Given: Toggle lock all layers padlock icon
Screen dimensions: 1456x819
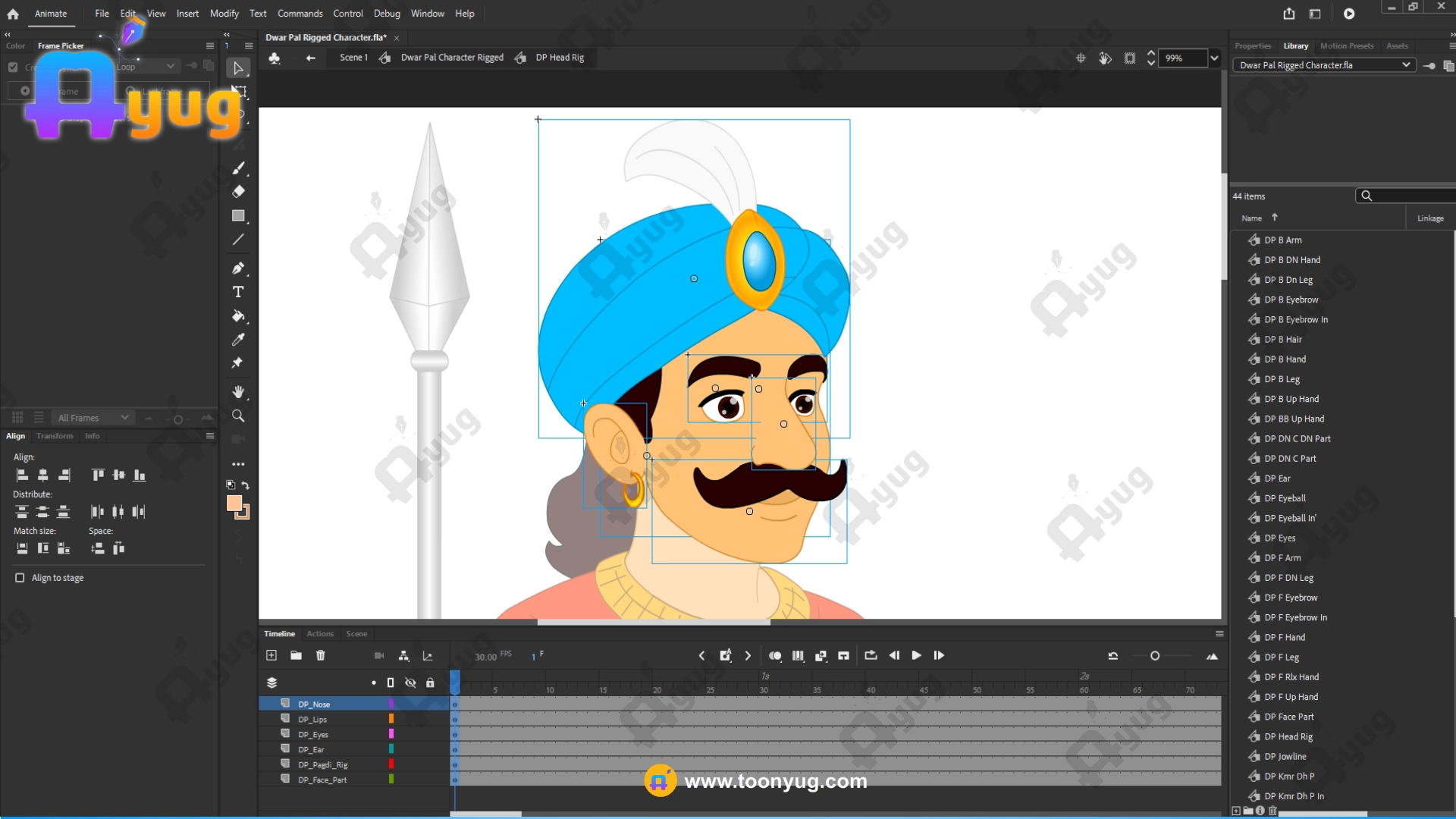Looking at the screenshot, I should (430, 682).
